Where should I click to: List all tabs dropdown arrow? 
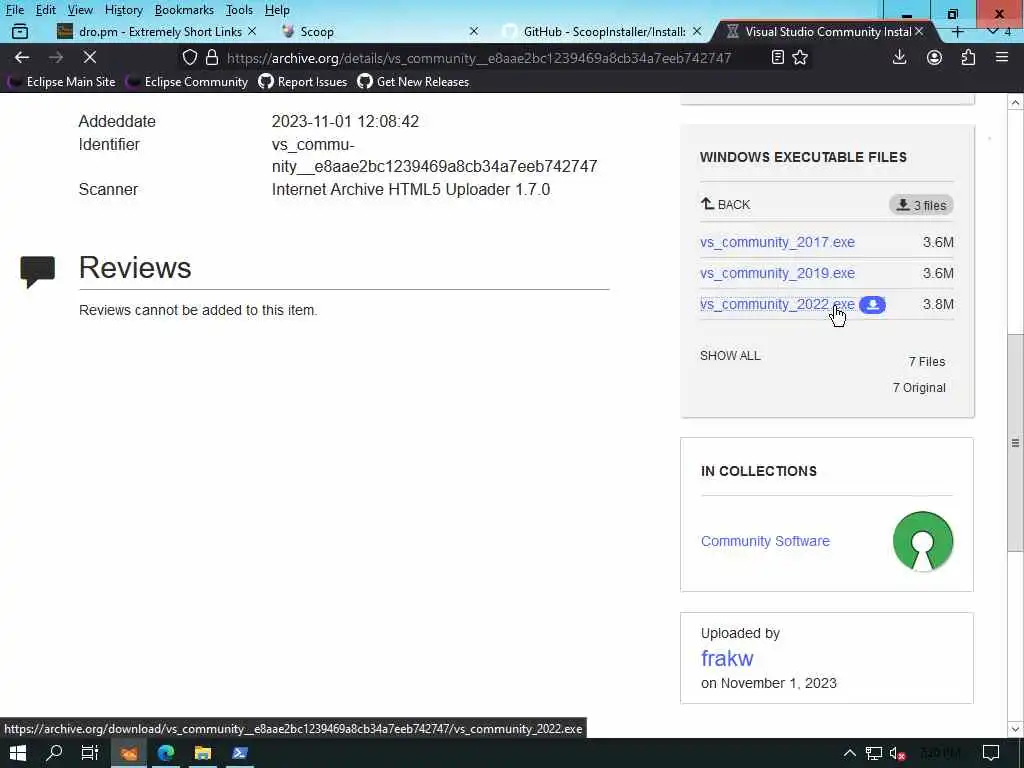[x=993, y=31]
